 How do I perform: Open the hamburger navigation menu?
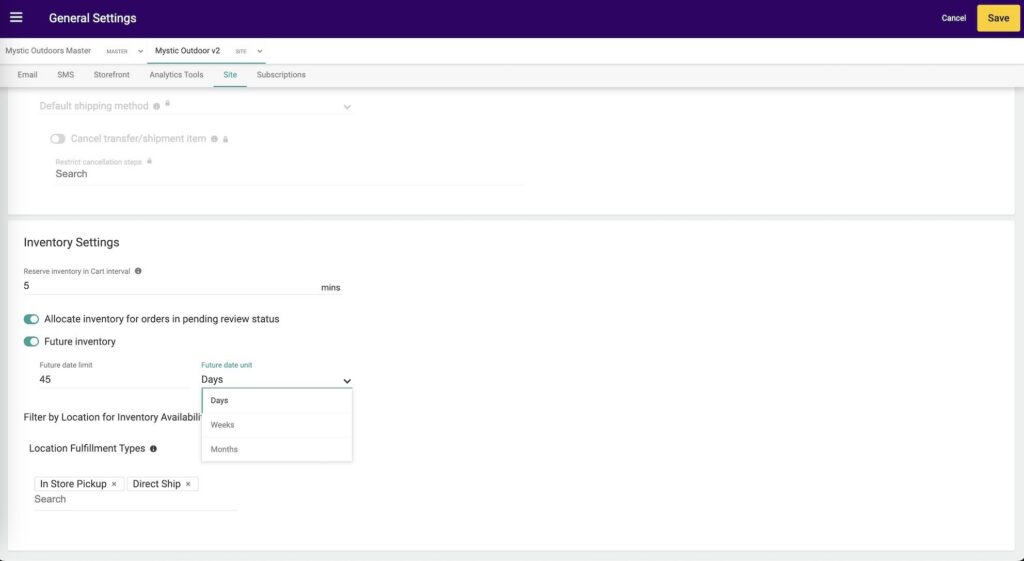click(x=16, y=18)
